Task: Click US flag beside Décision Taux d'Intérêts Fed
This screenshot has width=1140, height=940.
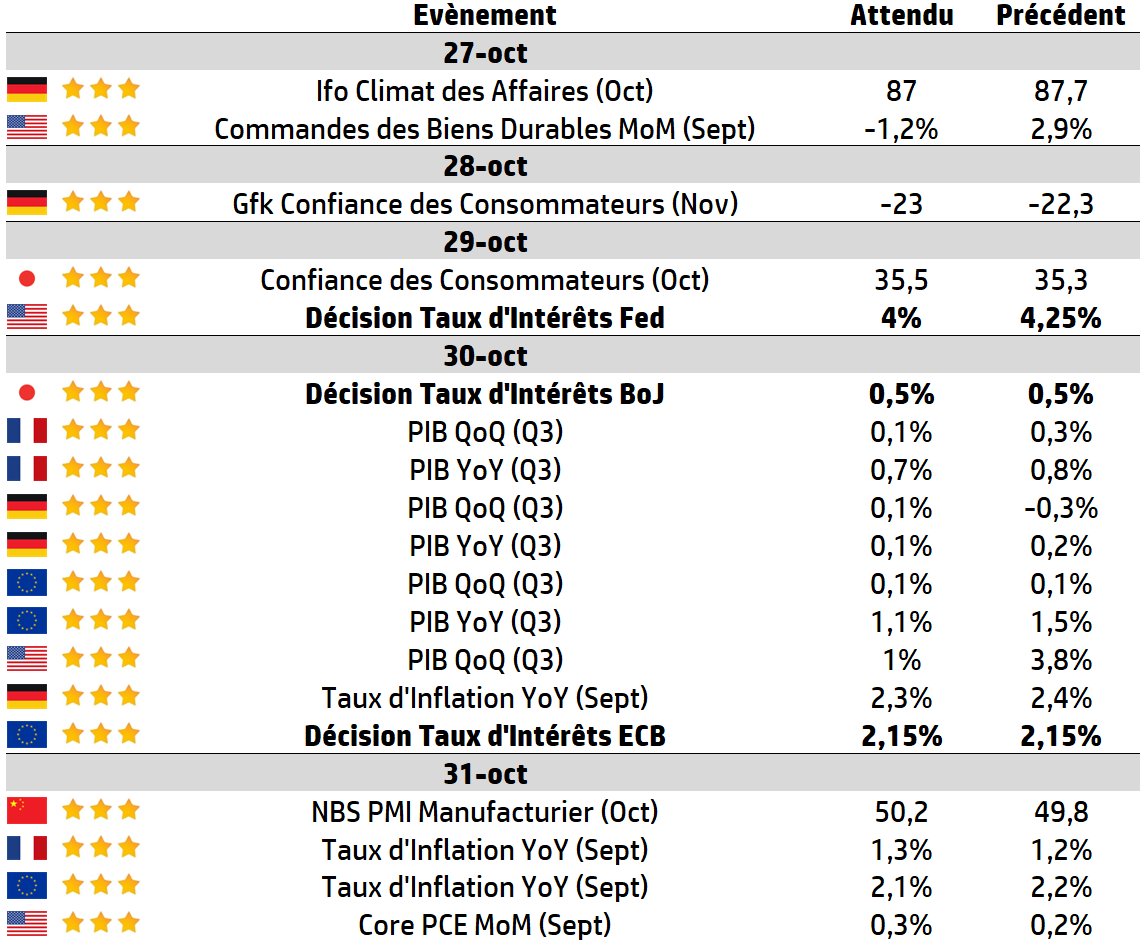Action: pyautogui.click(x=27, y=317)
